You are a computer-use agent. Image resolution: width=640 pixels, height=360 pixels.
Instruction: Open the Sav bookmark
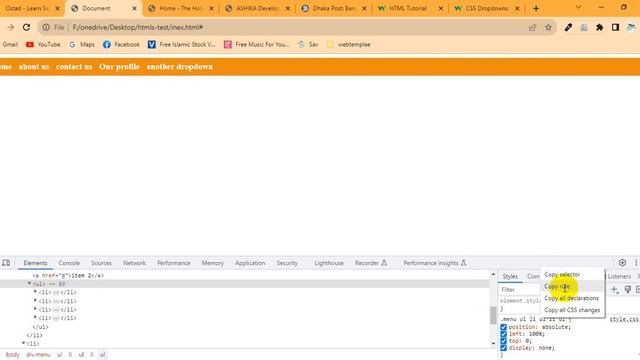click(308, 44)
